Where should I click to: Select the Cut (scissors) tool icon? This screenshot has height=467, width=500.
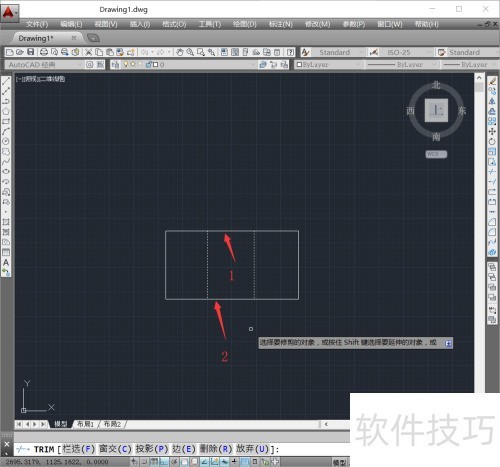(x=88, y=52)
